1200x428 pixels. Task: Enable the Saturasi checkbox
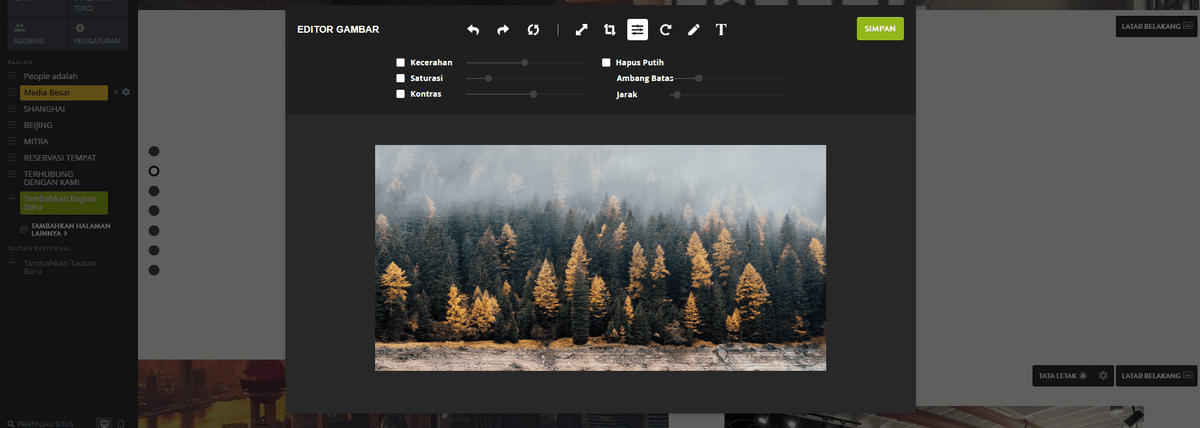click(400, 78)
